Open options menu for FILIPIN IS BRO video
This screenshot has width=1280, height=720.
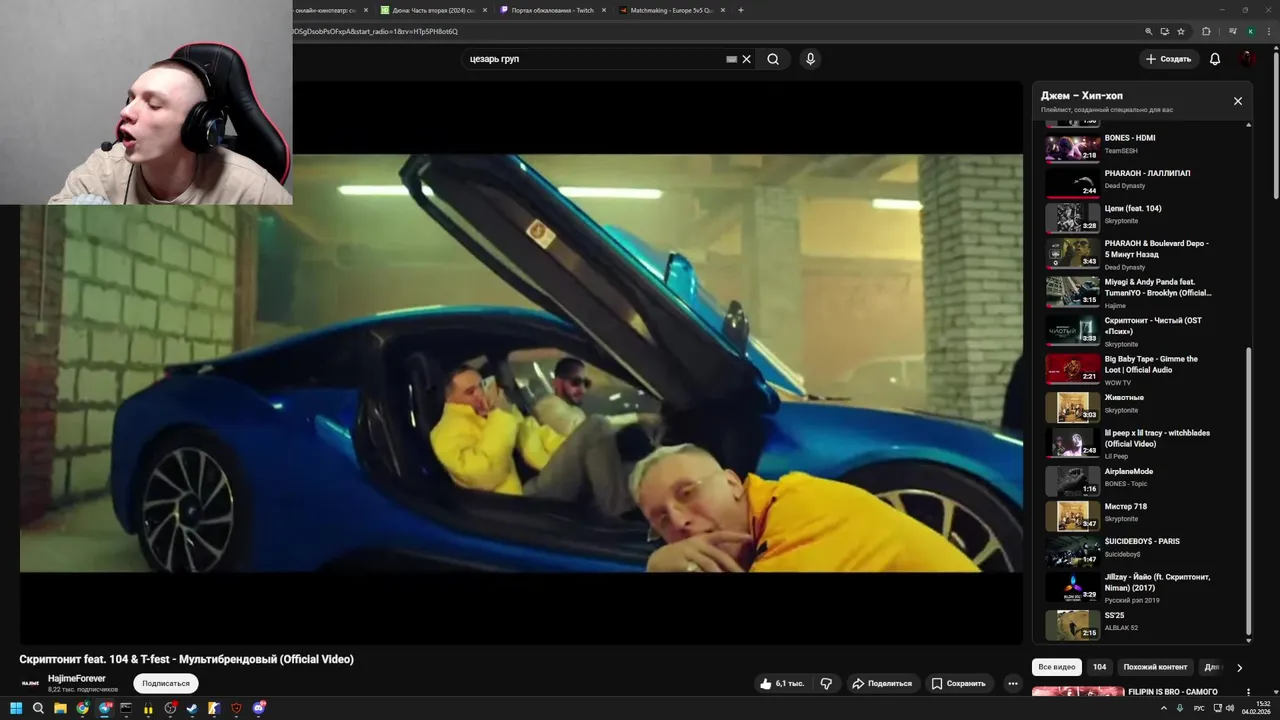click(x=1248, y=692)
